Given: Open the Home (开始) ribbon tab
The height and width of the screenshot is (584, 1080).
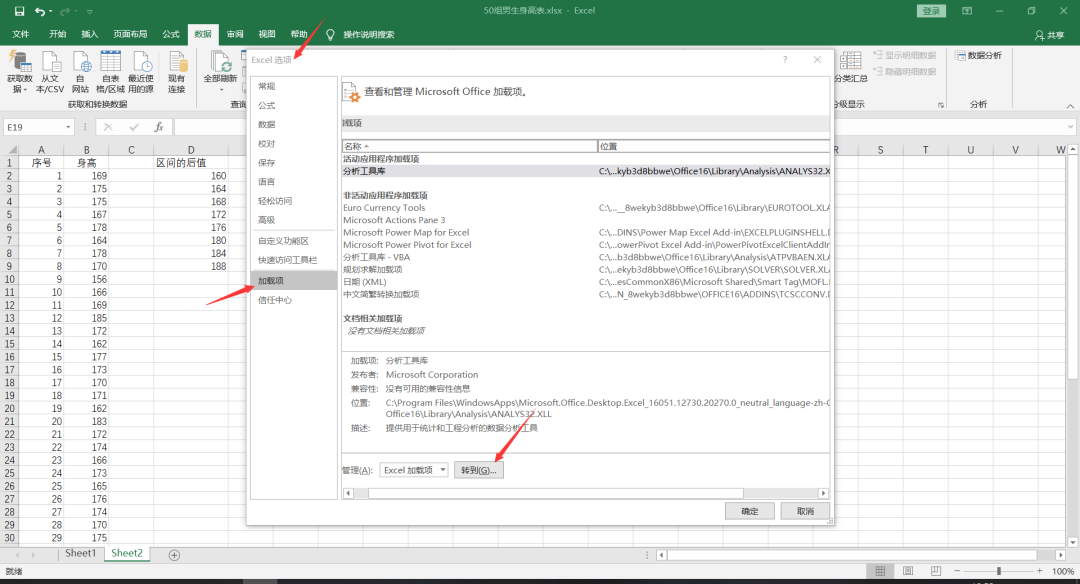Looking at the screenshot, I should (58, 34).
